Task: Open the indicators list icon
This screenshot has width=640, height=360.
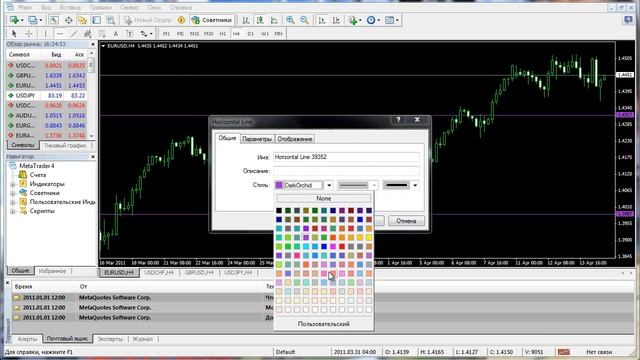Action: [353, 20]
